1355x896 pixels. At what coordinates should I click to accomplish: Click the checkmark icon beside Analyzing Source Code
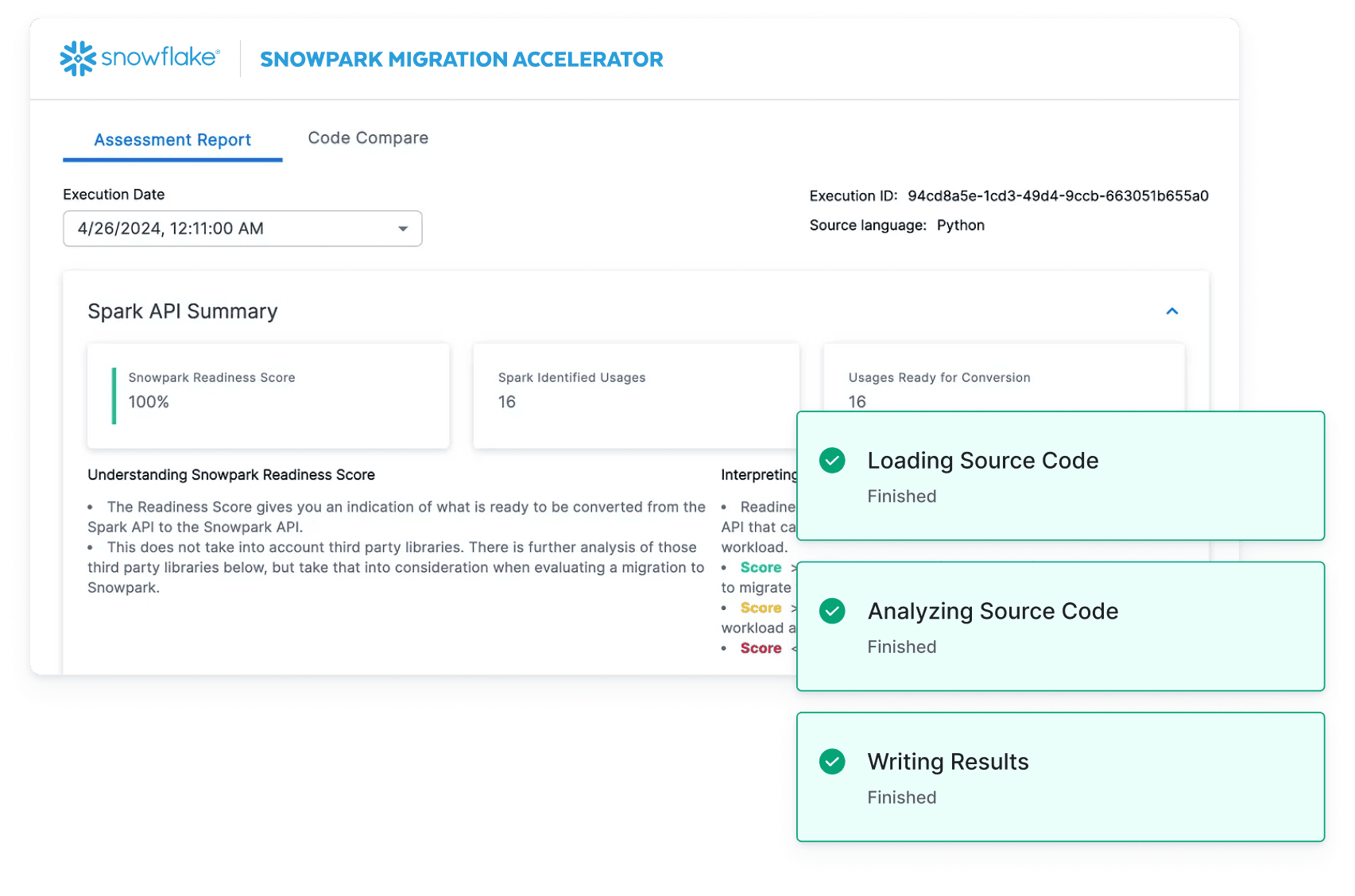(x=831, y=612)
